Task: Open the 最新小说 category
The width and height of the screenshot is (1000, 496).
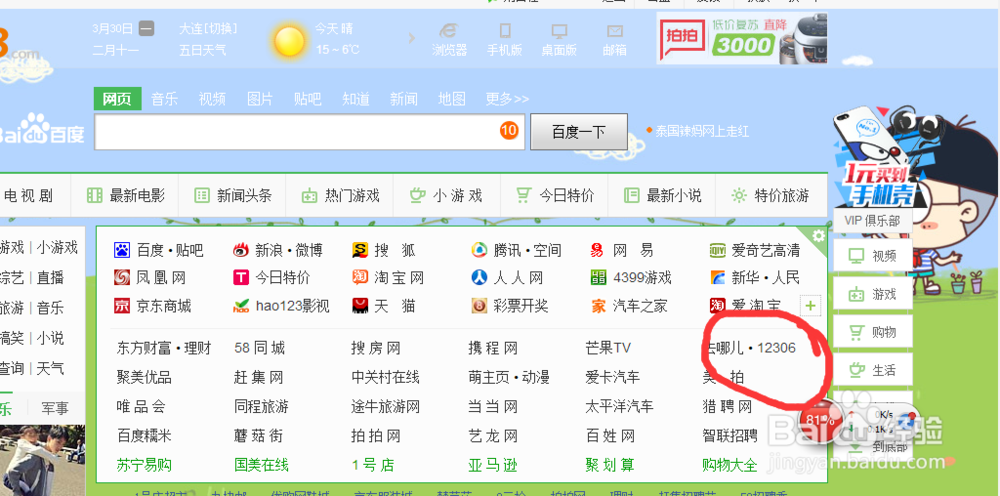Action: pos(663,196)
